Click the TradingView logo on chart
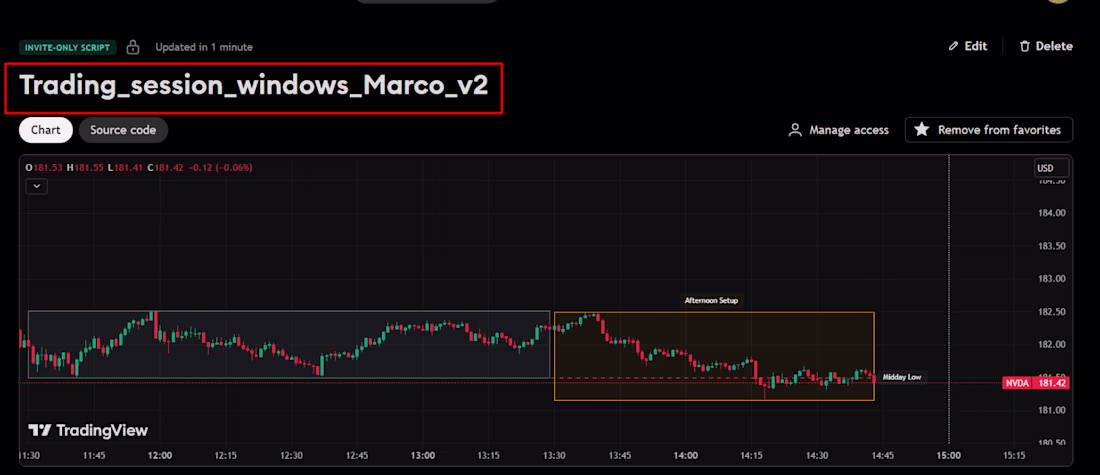Viewport: 1100px width, 475px height. 88,430
